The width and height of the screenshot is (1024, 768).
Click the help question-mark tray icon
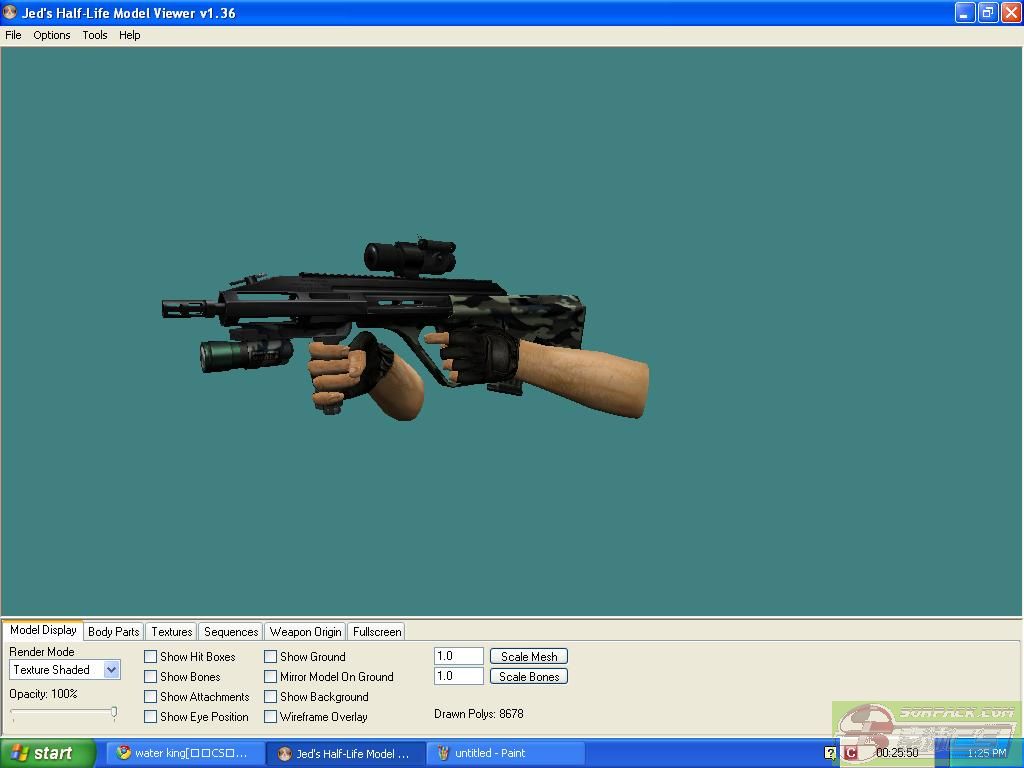(x=830, y=753)
